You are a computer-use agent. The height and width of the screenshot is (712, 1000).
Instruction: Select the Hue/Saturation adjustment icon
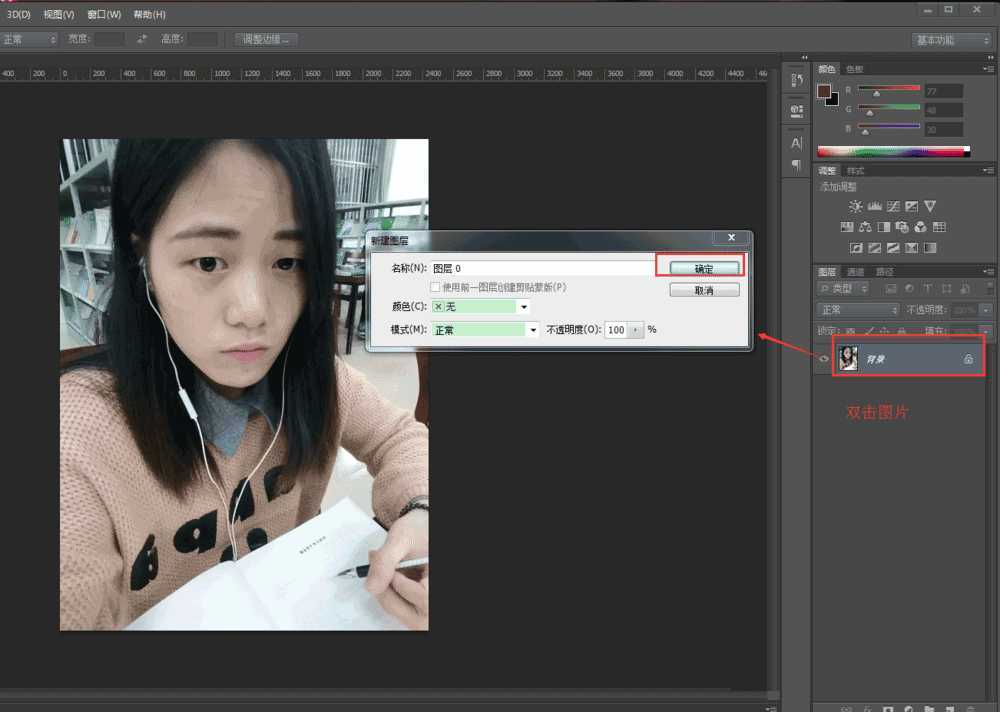coord(847,227)
